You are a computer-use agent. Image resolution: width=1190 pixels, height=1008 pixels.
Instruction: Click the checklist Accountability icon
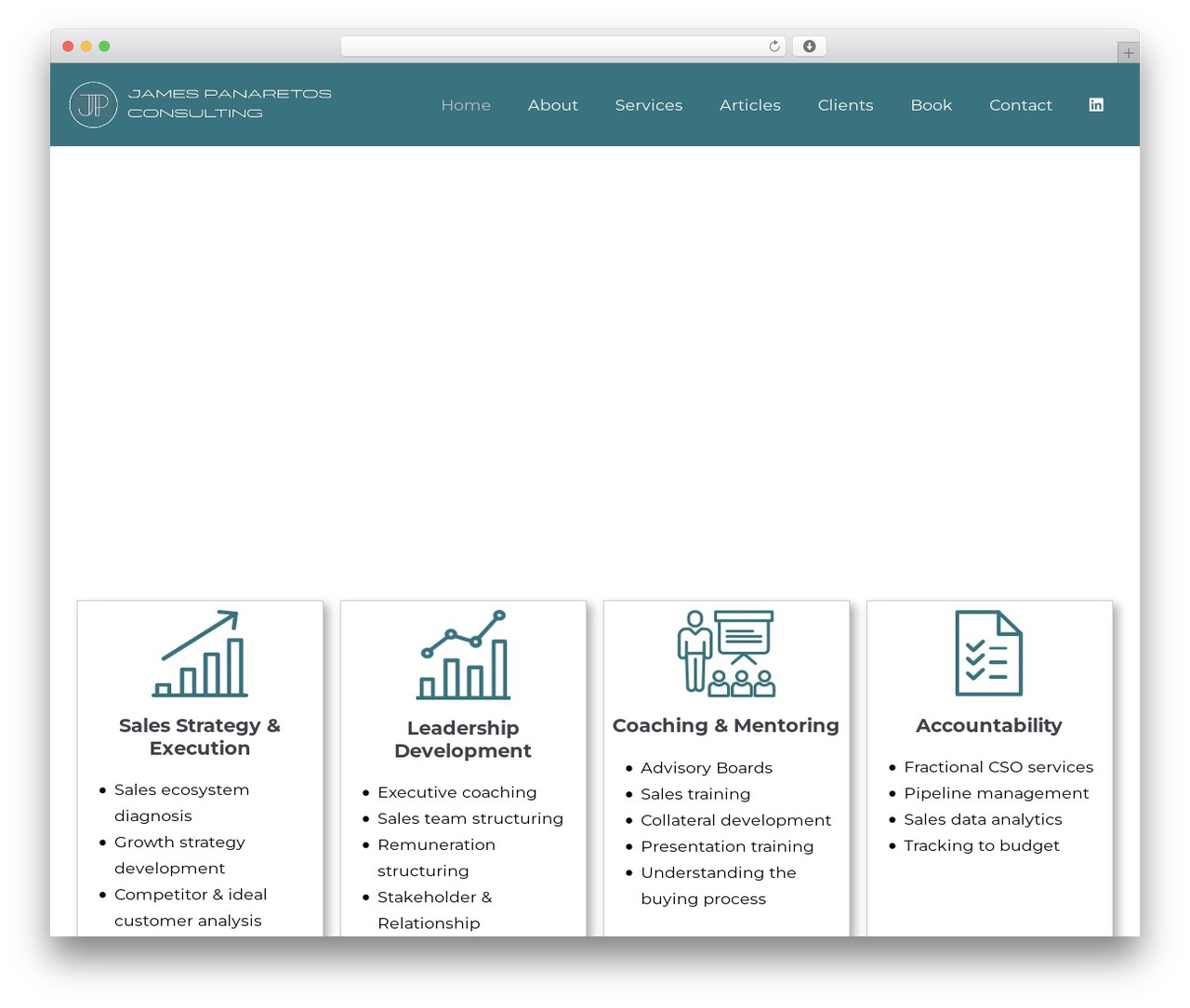point(989,653)
